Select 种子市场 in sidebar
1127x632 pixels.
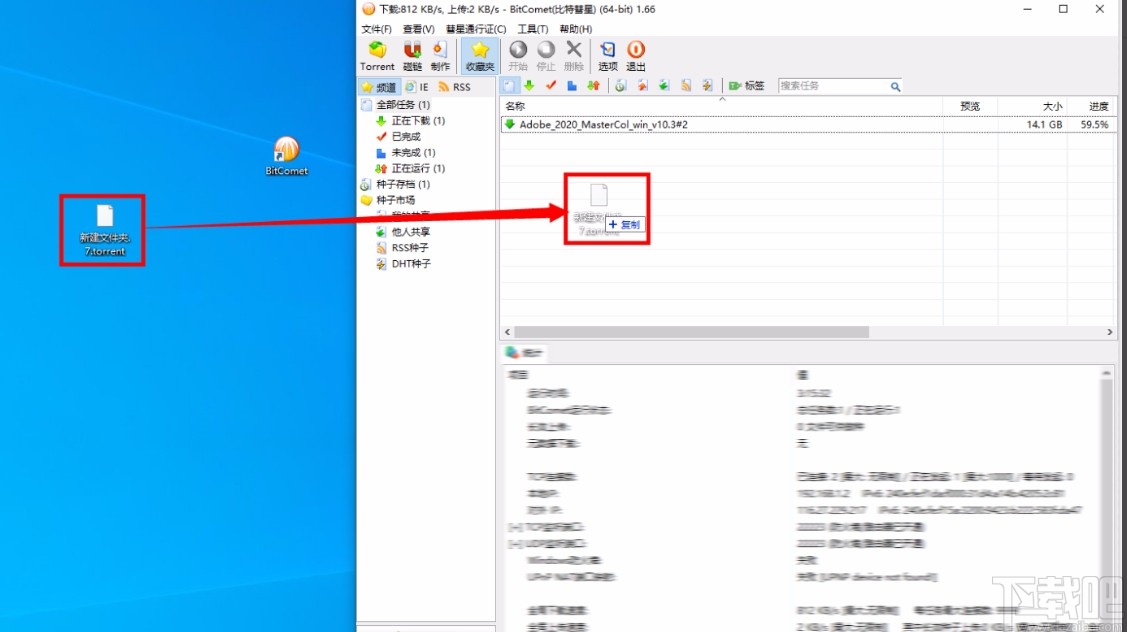tap(395, 200)
